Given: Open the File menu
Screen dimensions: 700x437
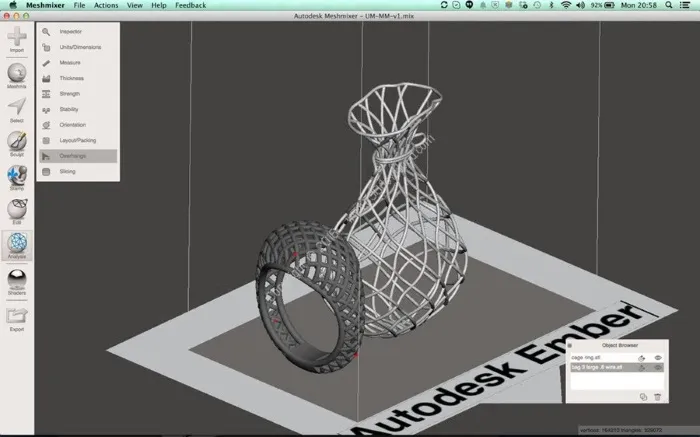Looking at the screenshot, I should 79,5.
